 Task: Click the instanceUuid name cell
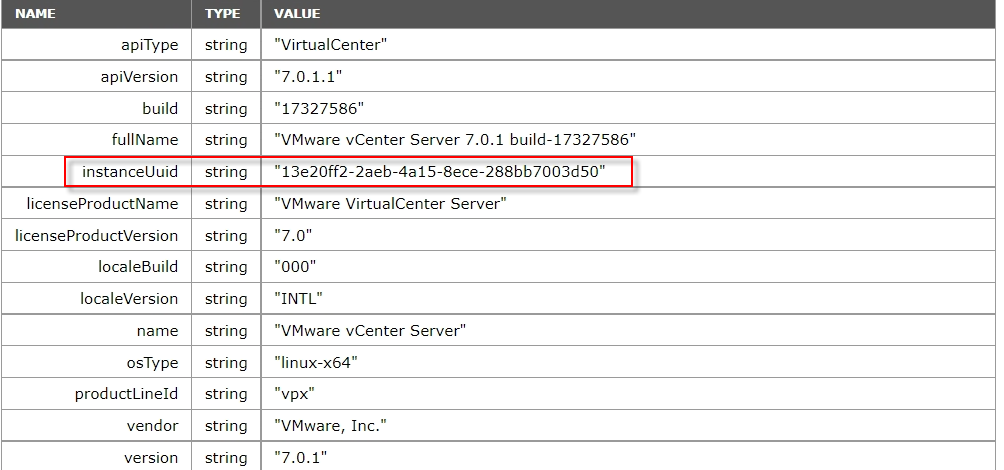click(x=96, y=172)
